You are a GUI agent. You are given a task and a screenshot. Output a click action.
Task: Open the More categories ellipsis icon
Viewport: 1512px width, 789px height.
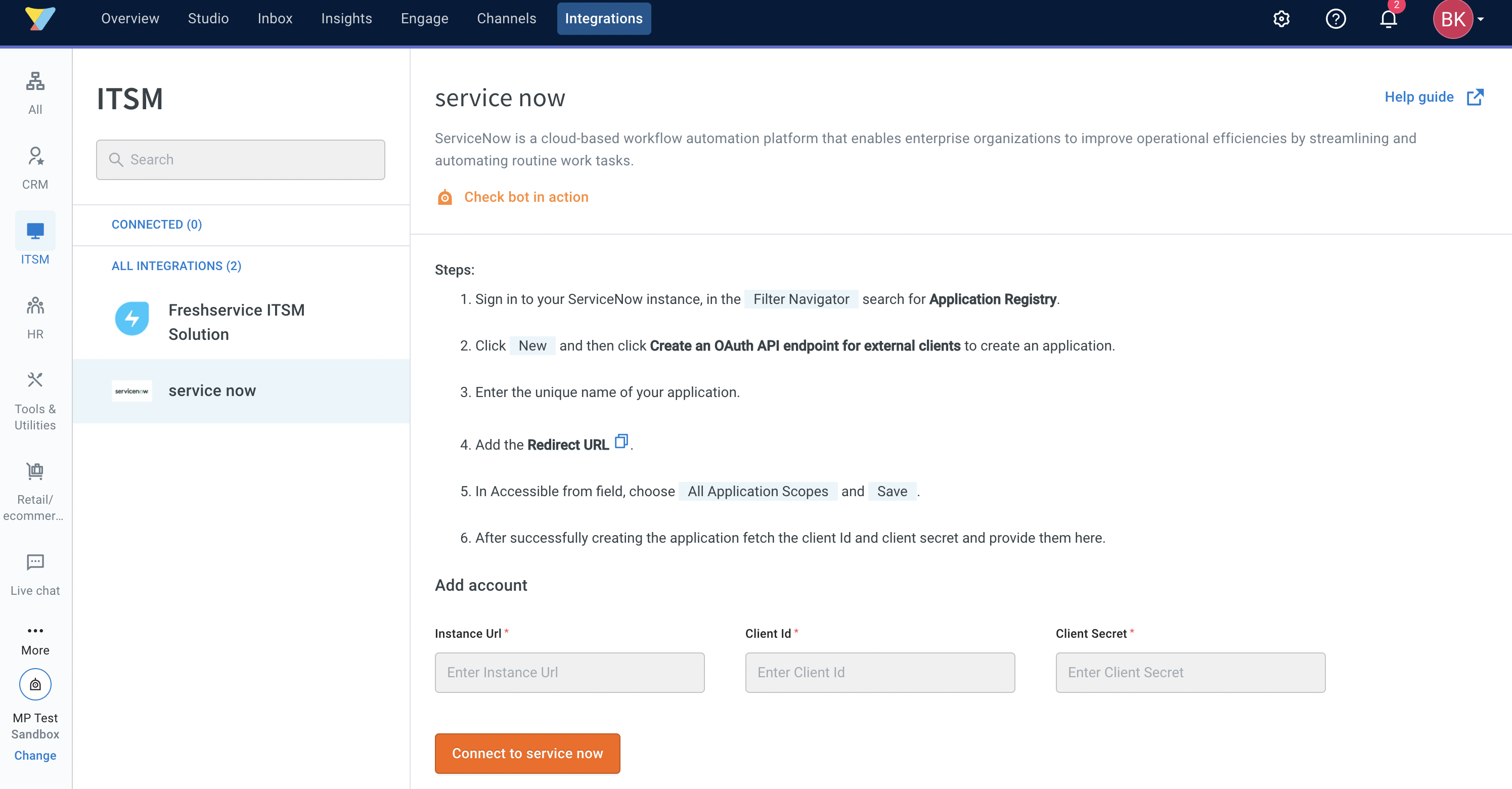tap(35, 631)
